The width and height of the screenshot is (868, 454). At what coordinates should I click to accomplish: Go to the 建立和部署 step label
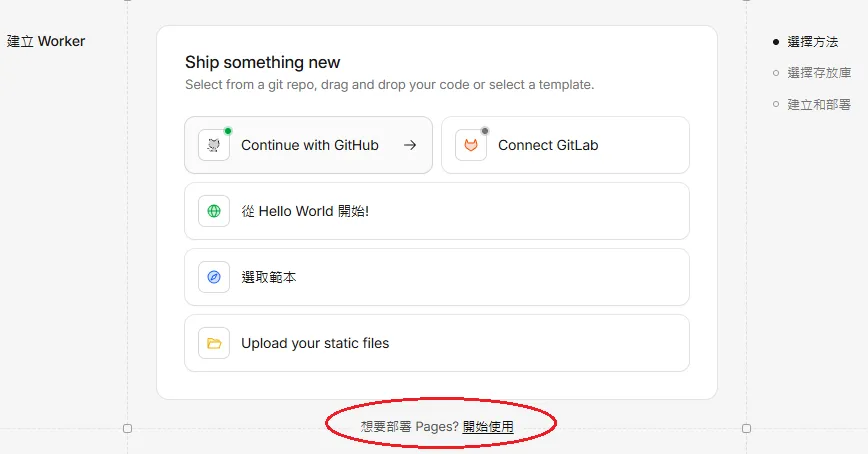pyautogui.click(x=819, y=104)
